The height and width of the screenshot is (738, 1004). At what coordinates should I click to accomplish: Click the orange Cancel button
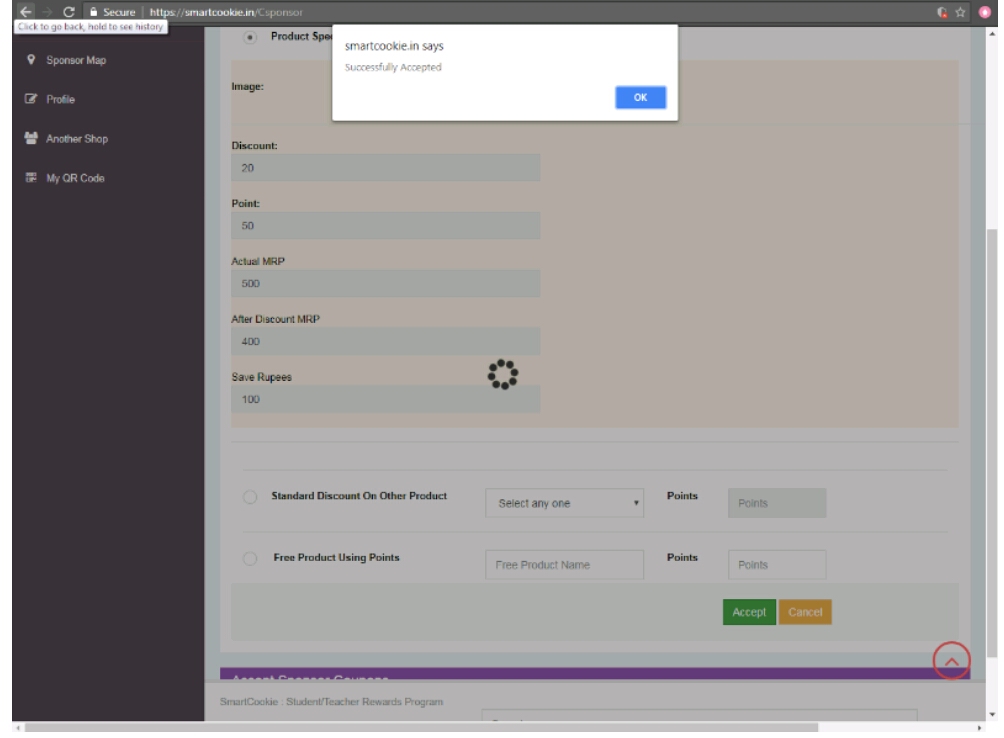point(805,612)
